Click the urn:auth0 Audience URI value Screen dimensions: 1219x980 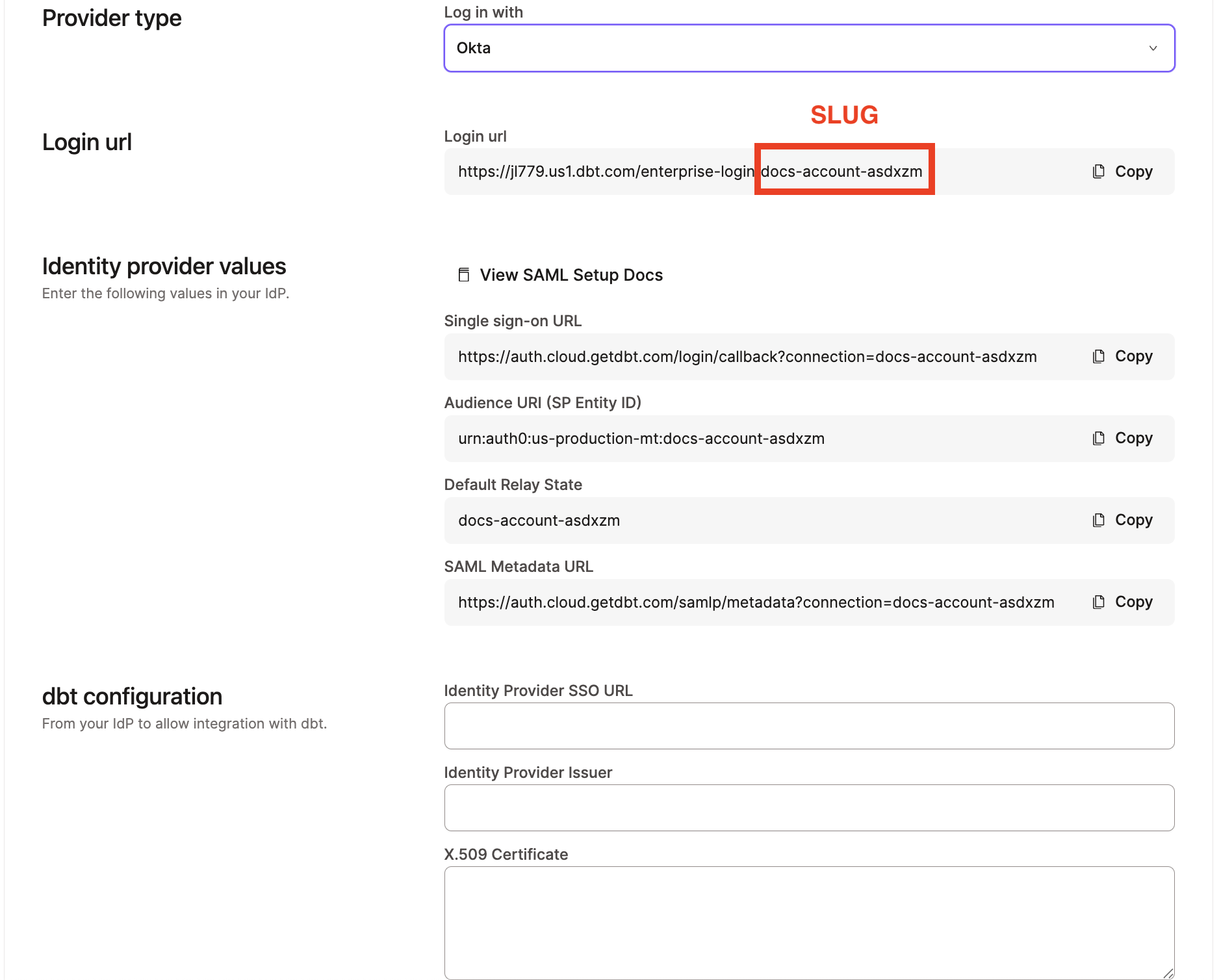coord(641,438)
